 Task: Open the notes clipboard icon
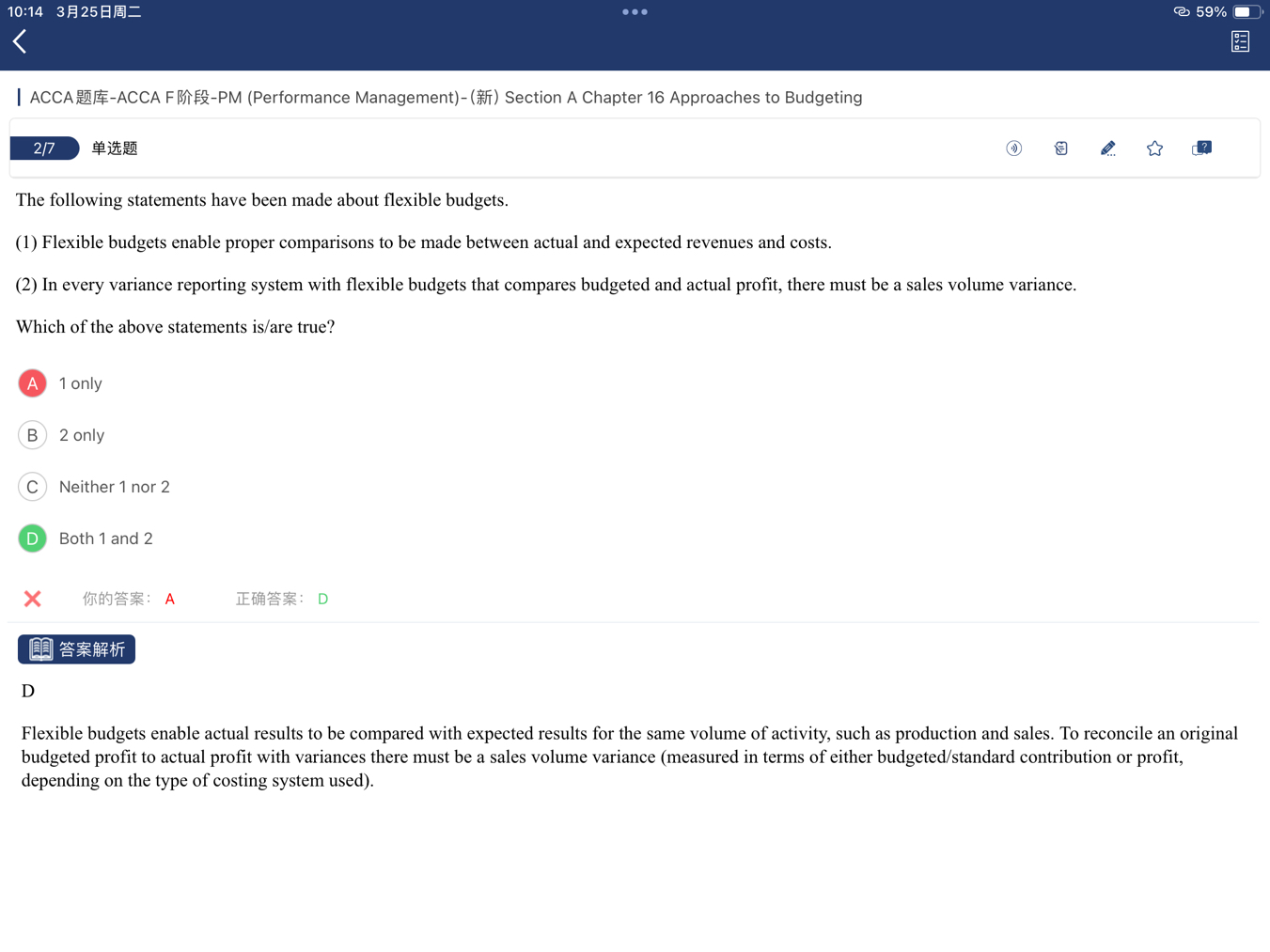click(x=1060, y=148)
